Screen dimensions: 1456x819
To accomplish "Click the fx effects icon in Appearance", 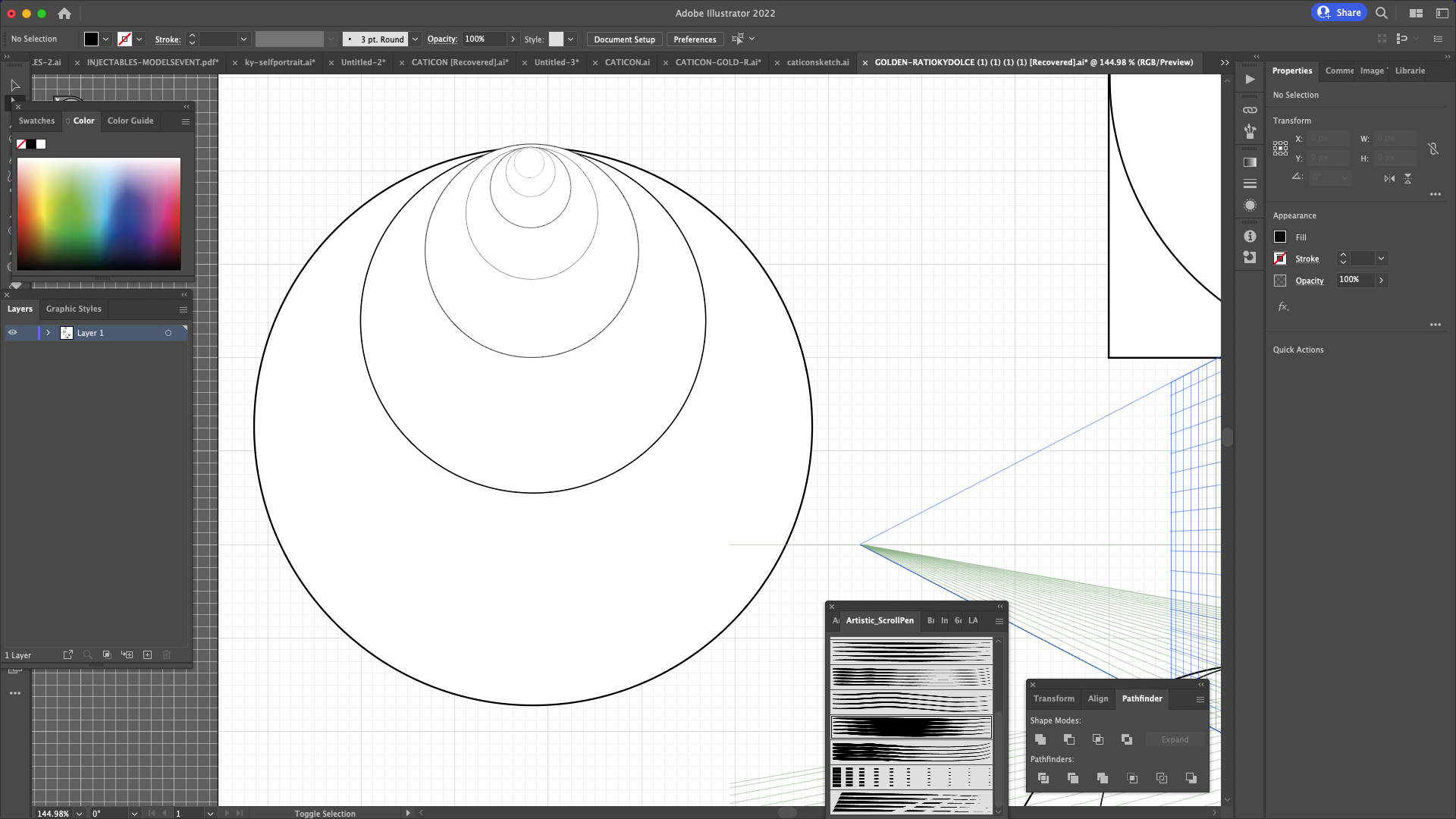I will (x=1283, y=307).
